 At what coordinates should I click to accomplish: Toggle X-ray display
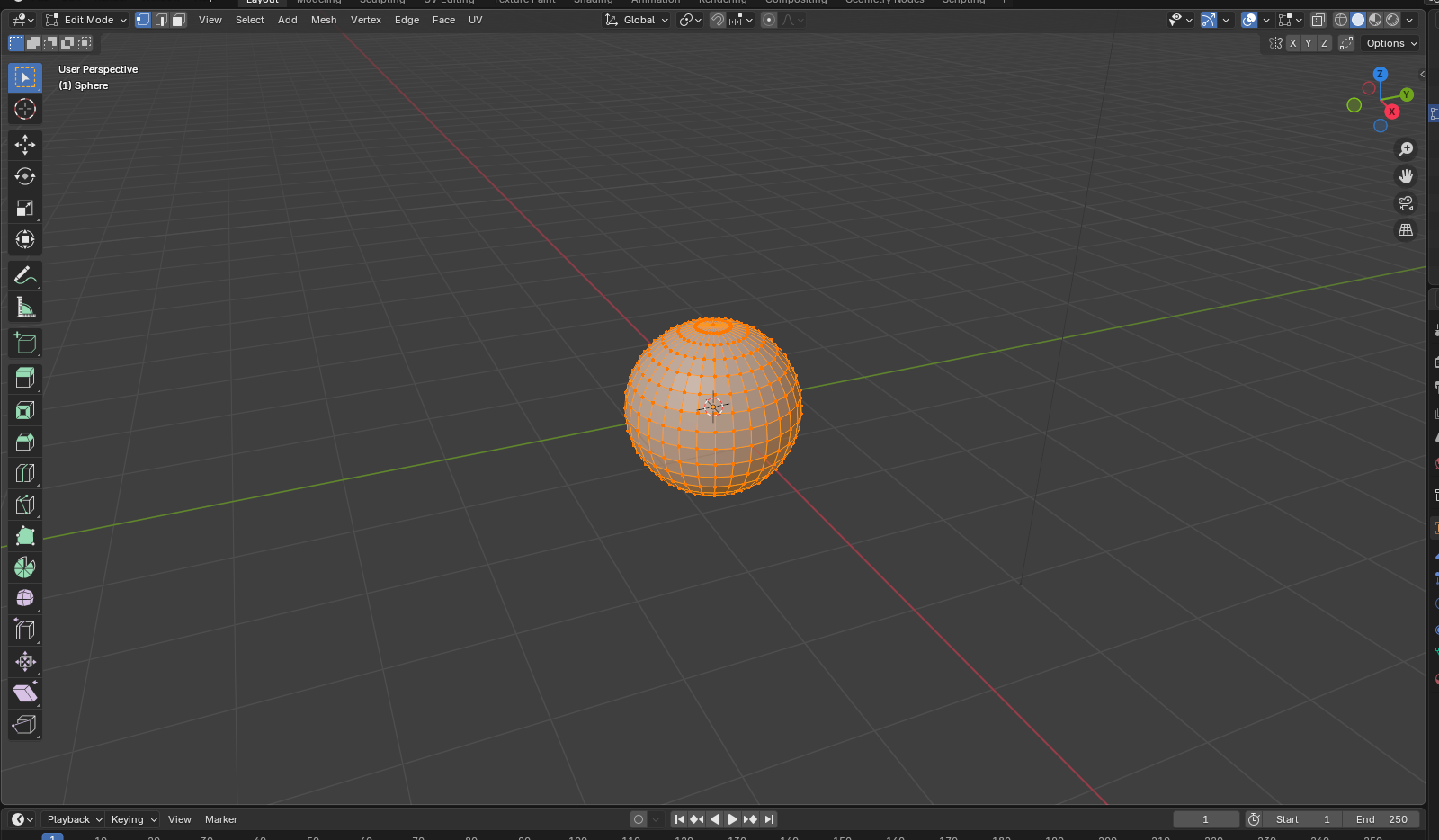[1318, 20]
